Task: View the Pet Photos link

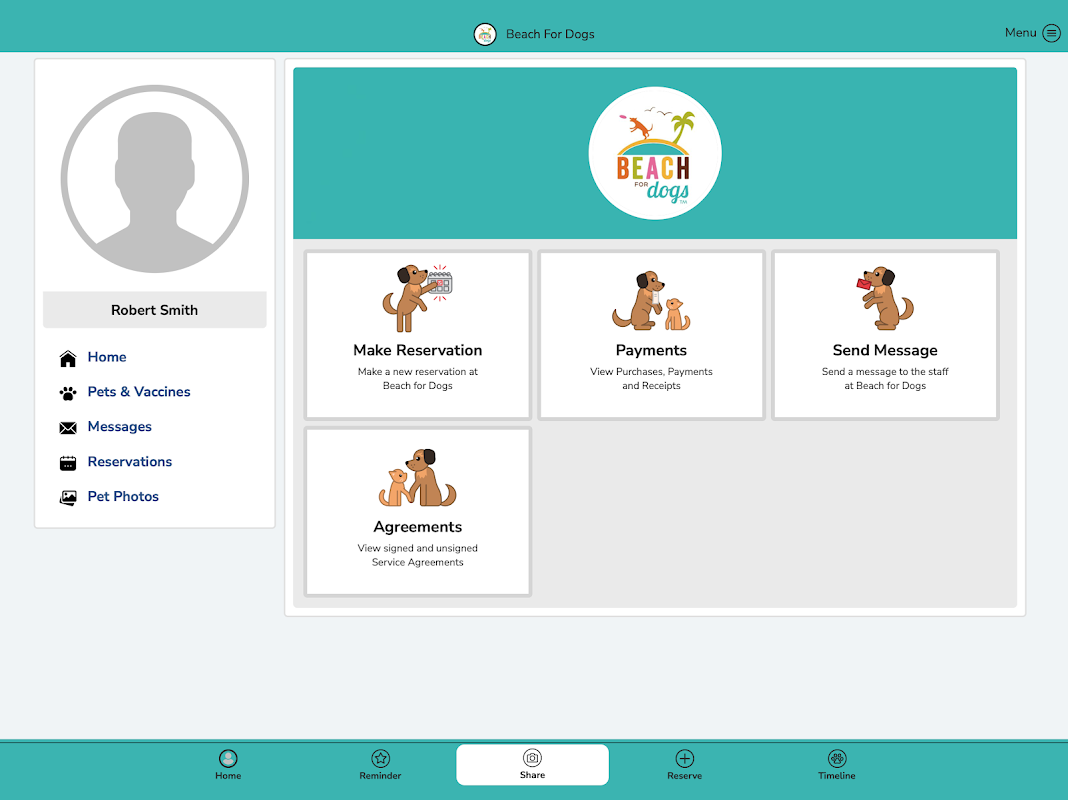Action: pyautogui.click(x=123, y=496)
